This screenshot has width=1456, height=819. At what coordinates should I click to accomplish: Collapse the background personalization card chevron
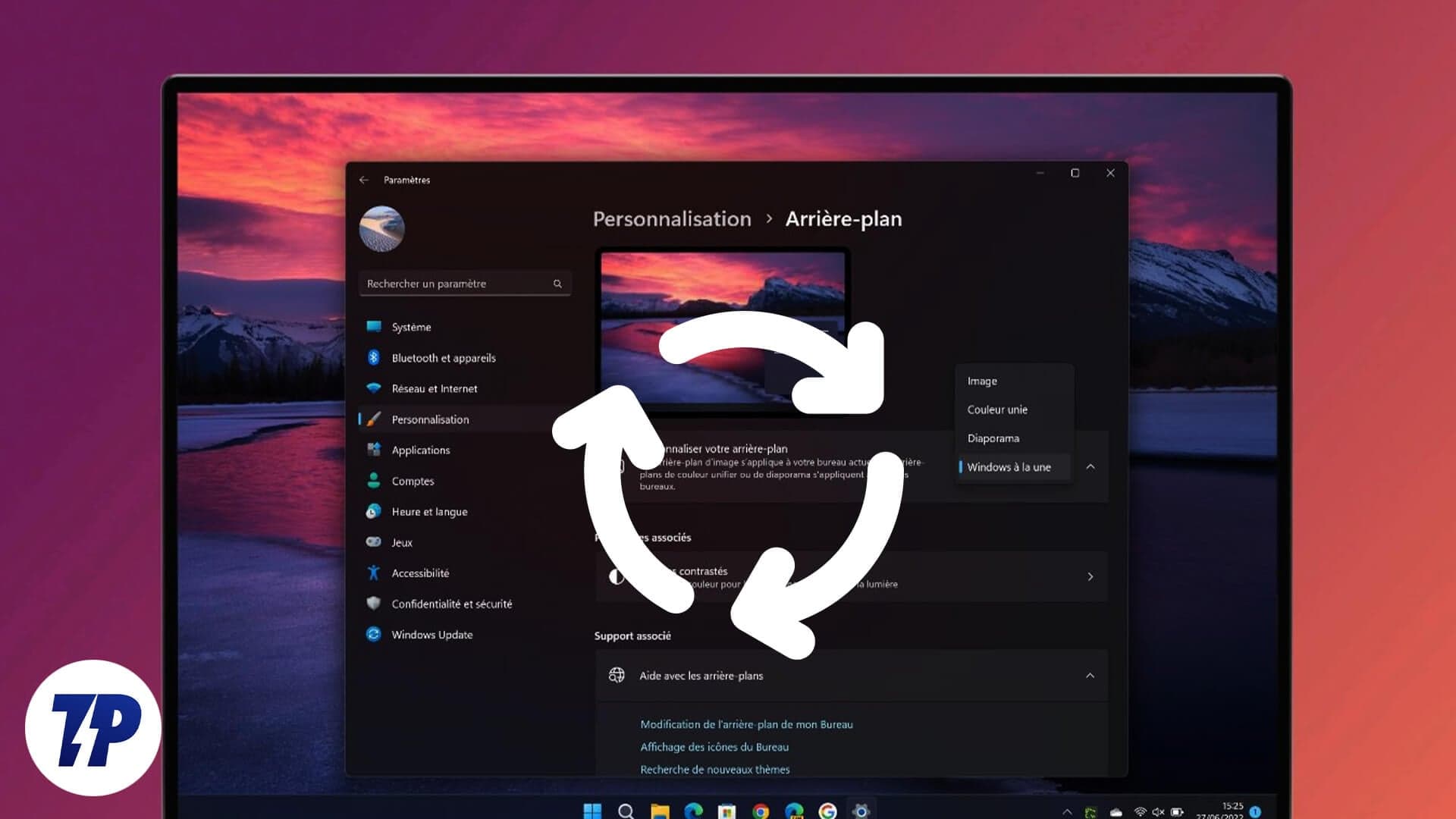tap(1090, 466)
